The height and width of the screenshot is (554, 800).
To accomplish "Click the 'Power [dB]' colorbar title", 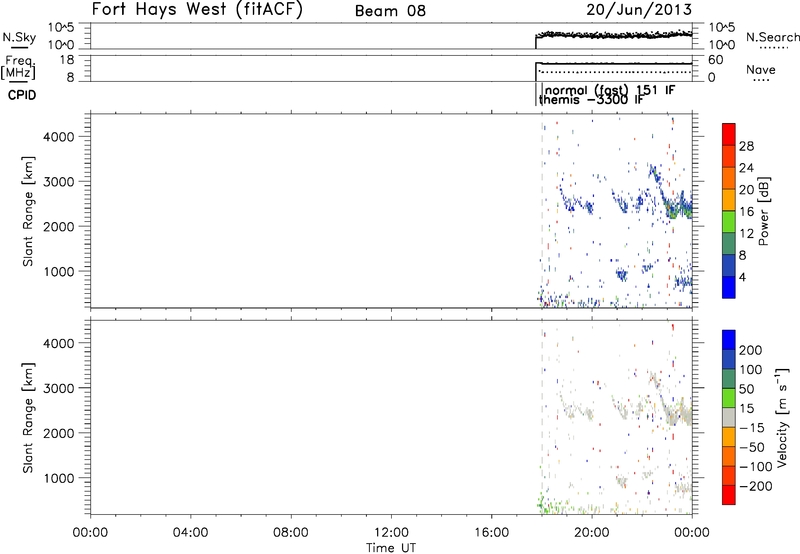I will [x=764, y=211].
